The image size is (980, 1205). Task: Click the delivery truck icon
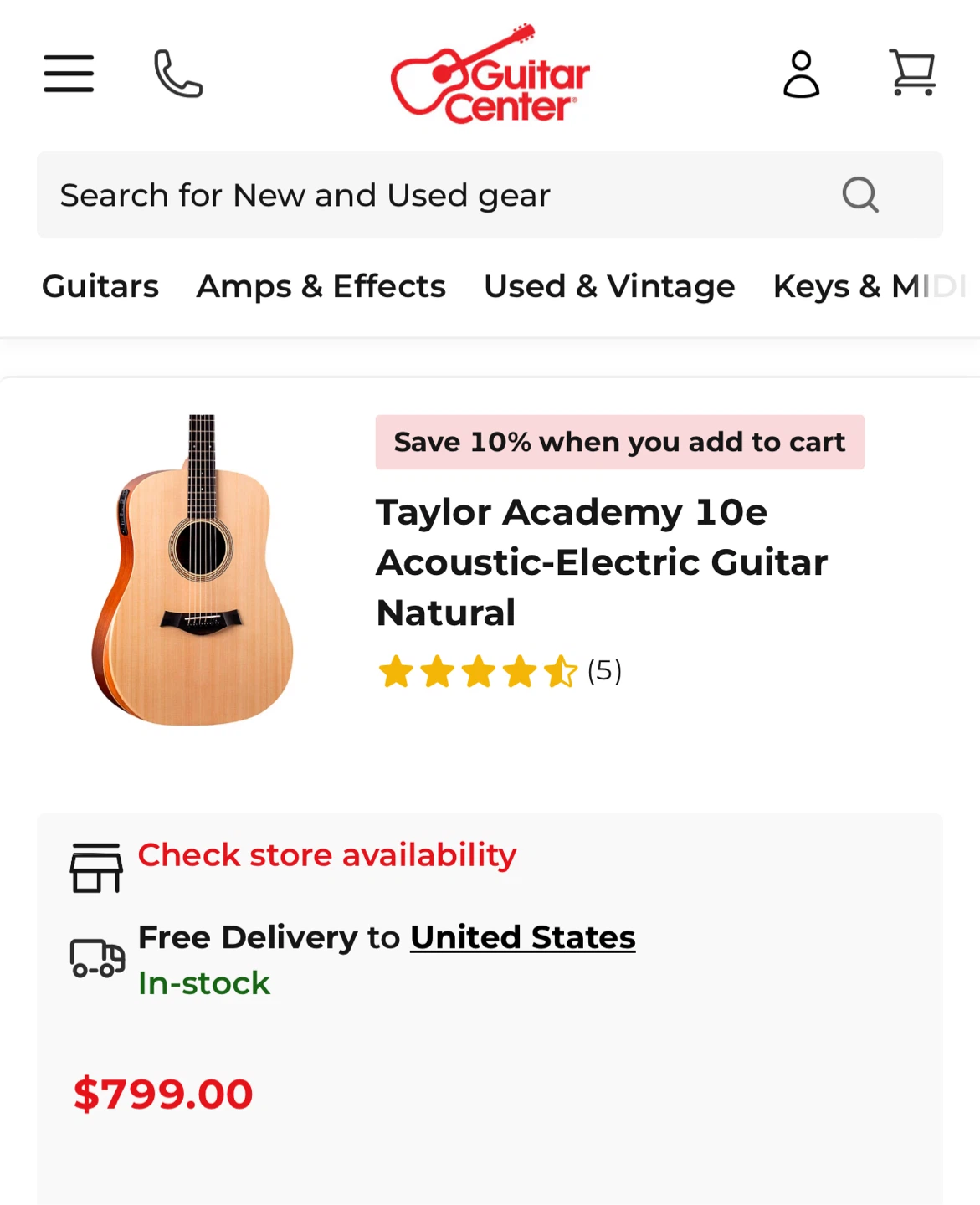pos(97,958)
